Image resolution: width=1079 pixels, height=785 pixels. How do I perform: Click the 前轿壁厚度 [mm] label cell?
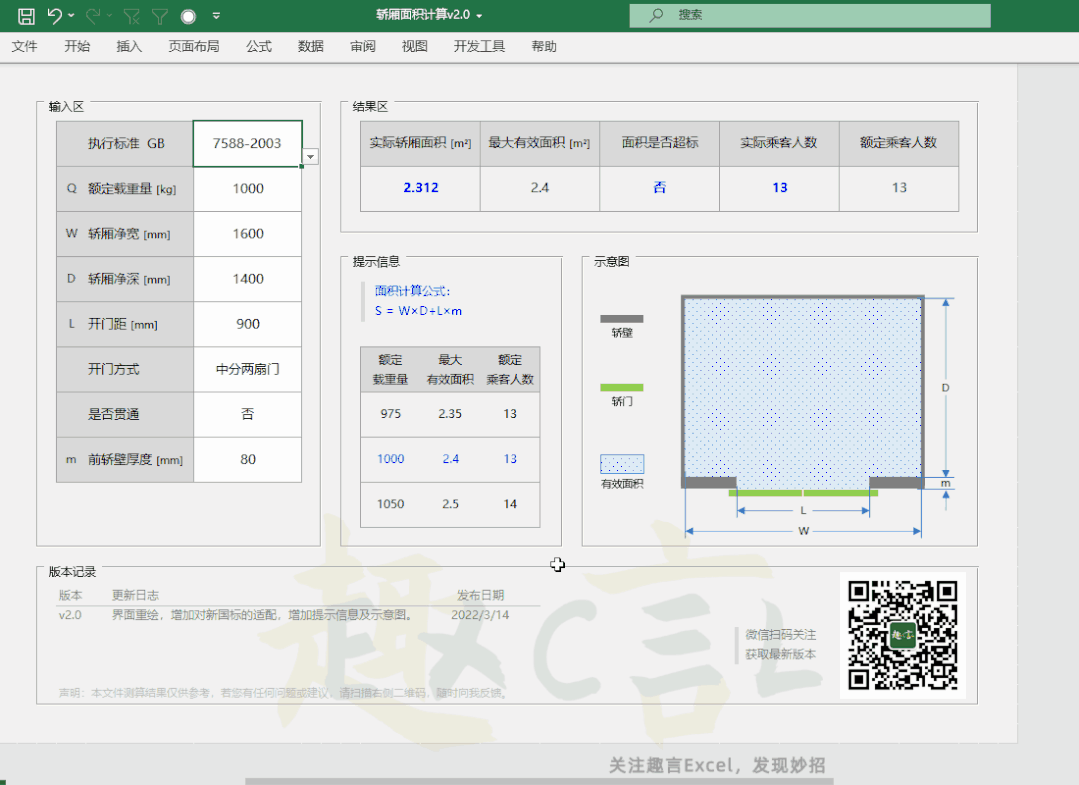[125, 460]
